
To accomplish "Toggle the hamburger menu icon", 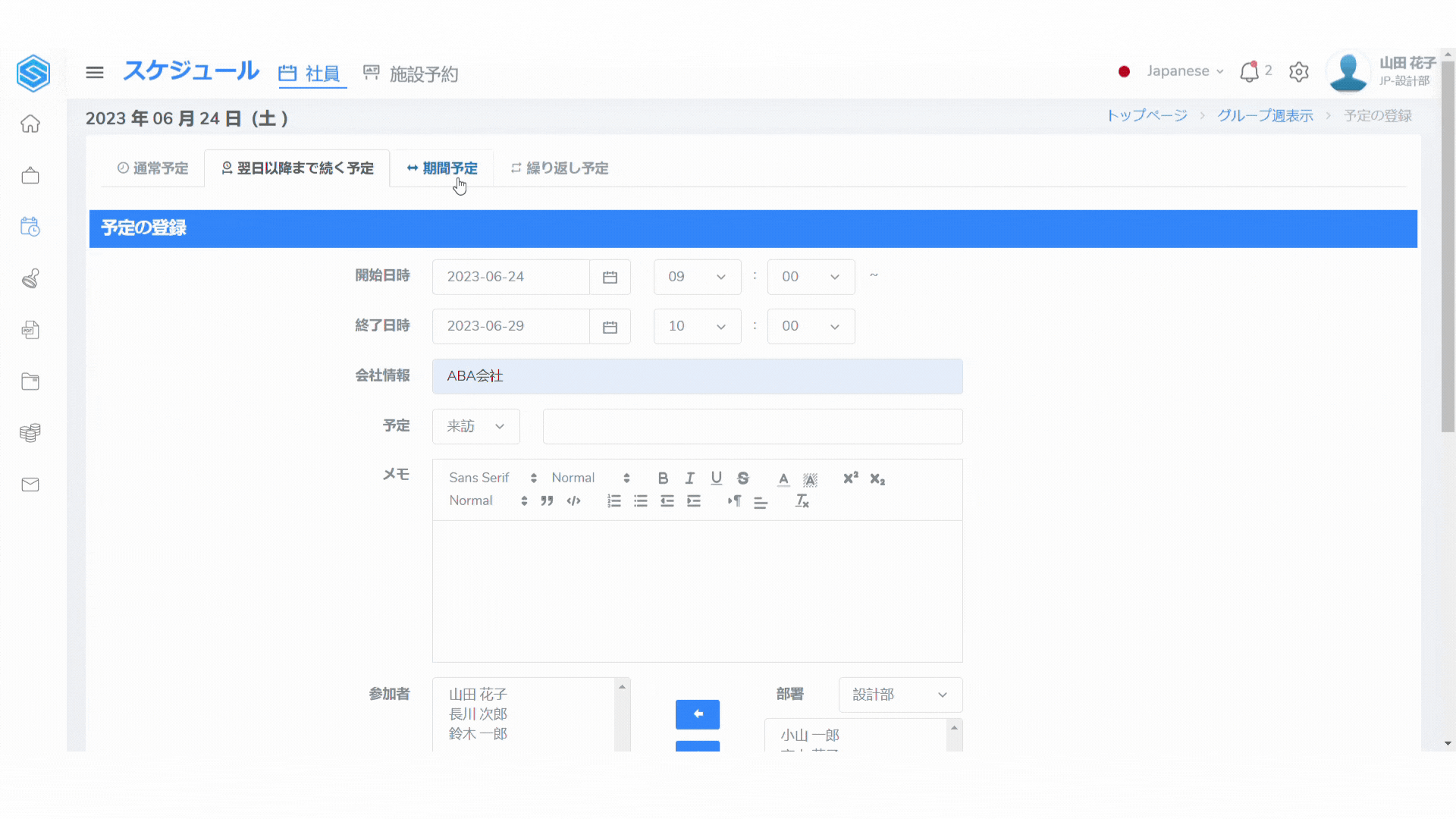I will pos(95,72).
